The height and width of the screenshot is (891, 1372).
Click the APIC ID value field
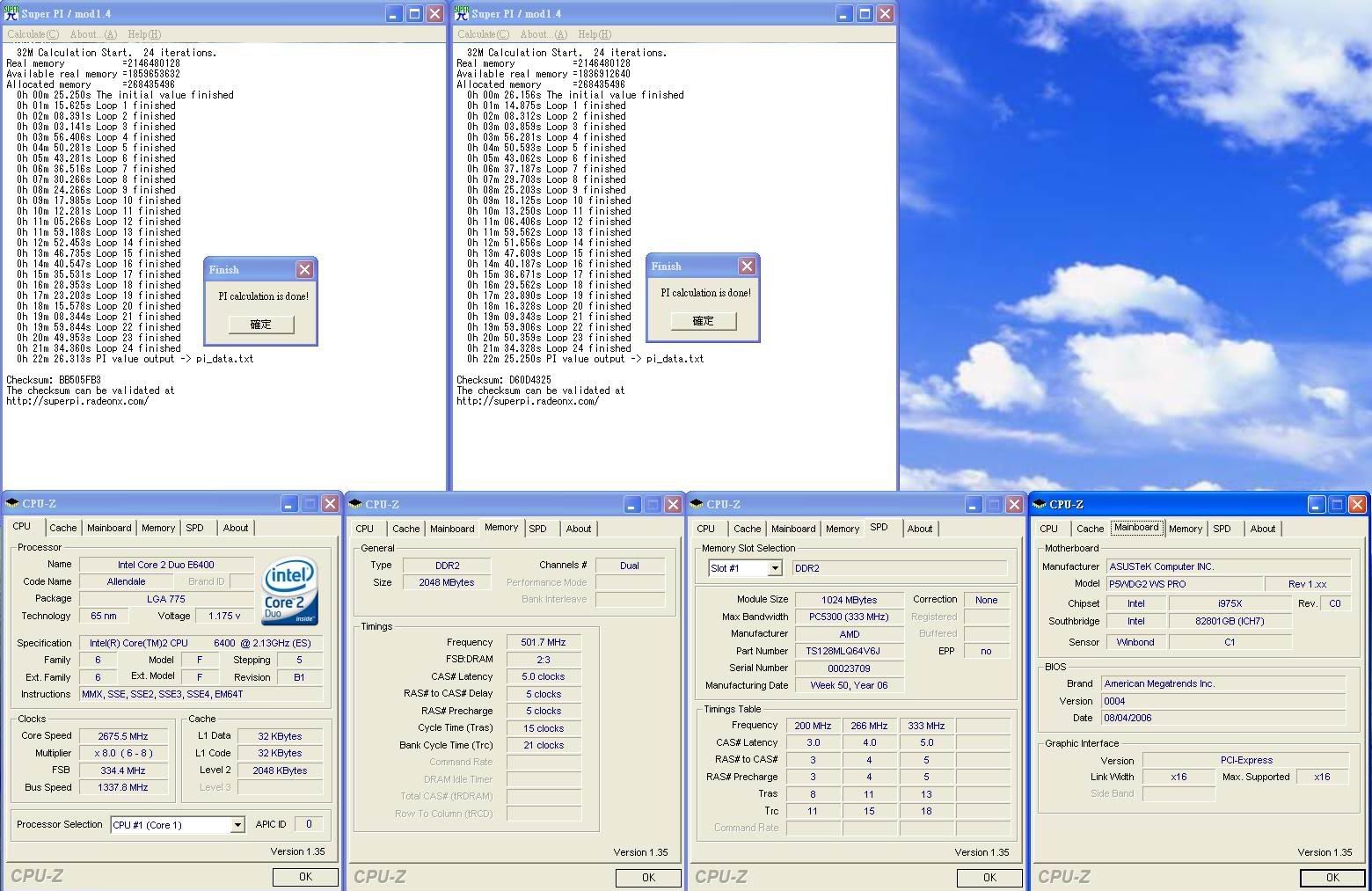tap(309, 824)
